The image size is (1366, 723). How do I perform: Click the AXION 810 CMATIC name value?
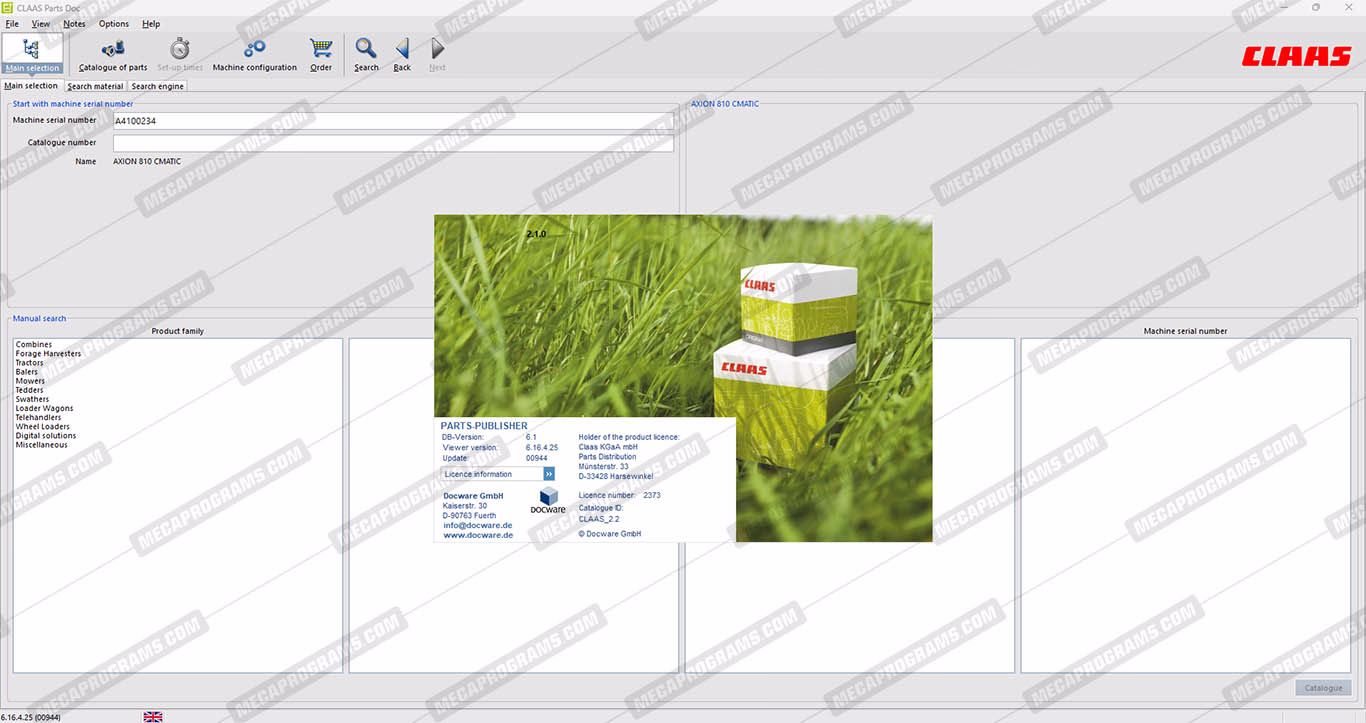click(147, 162)
